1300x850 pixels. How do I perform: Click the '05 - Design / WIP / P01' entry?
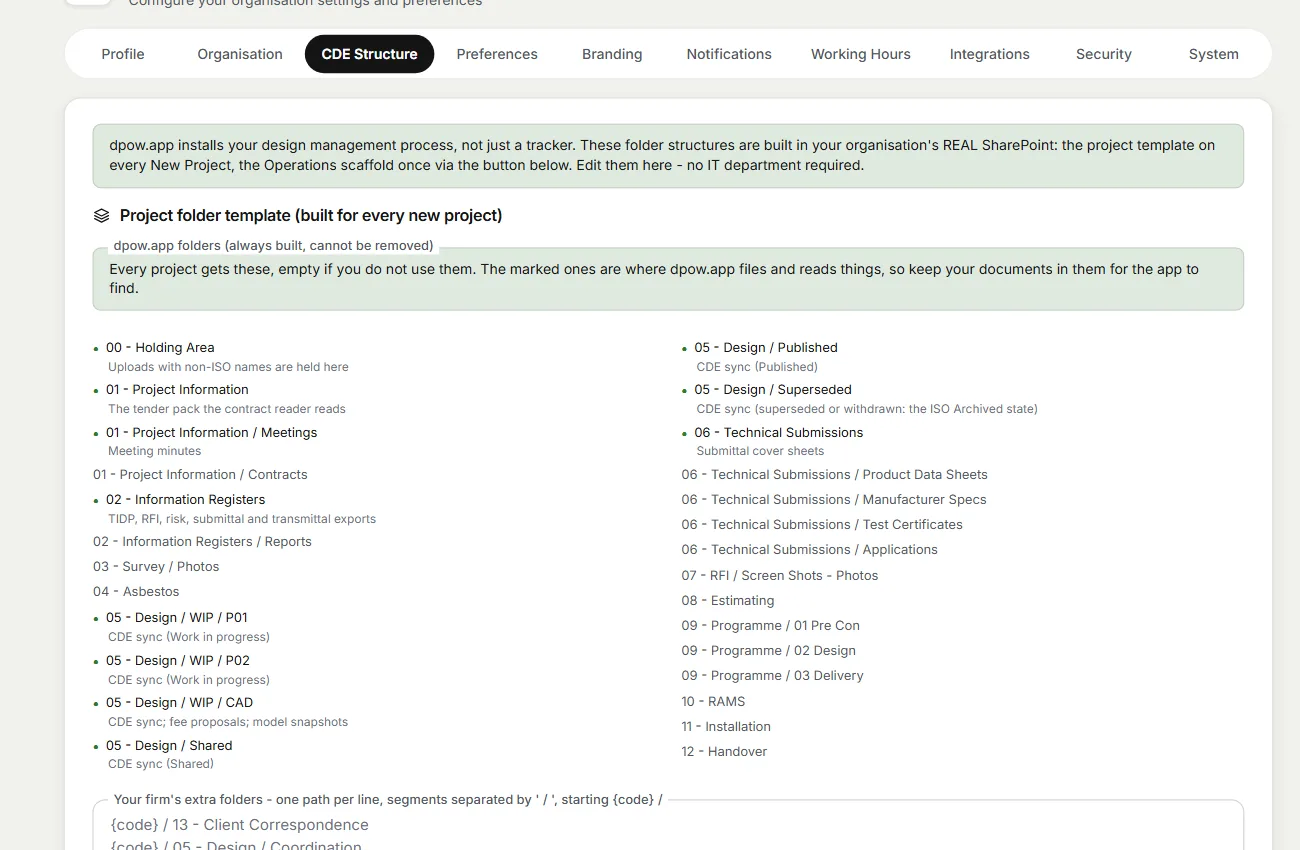177,618
